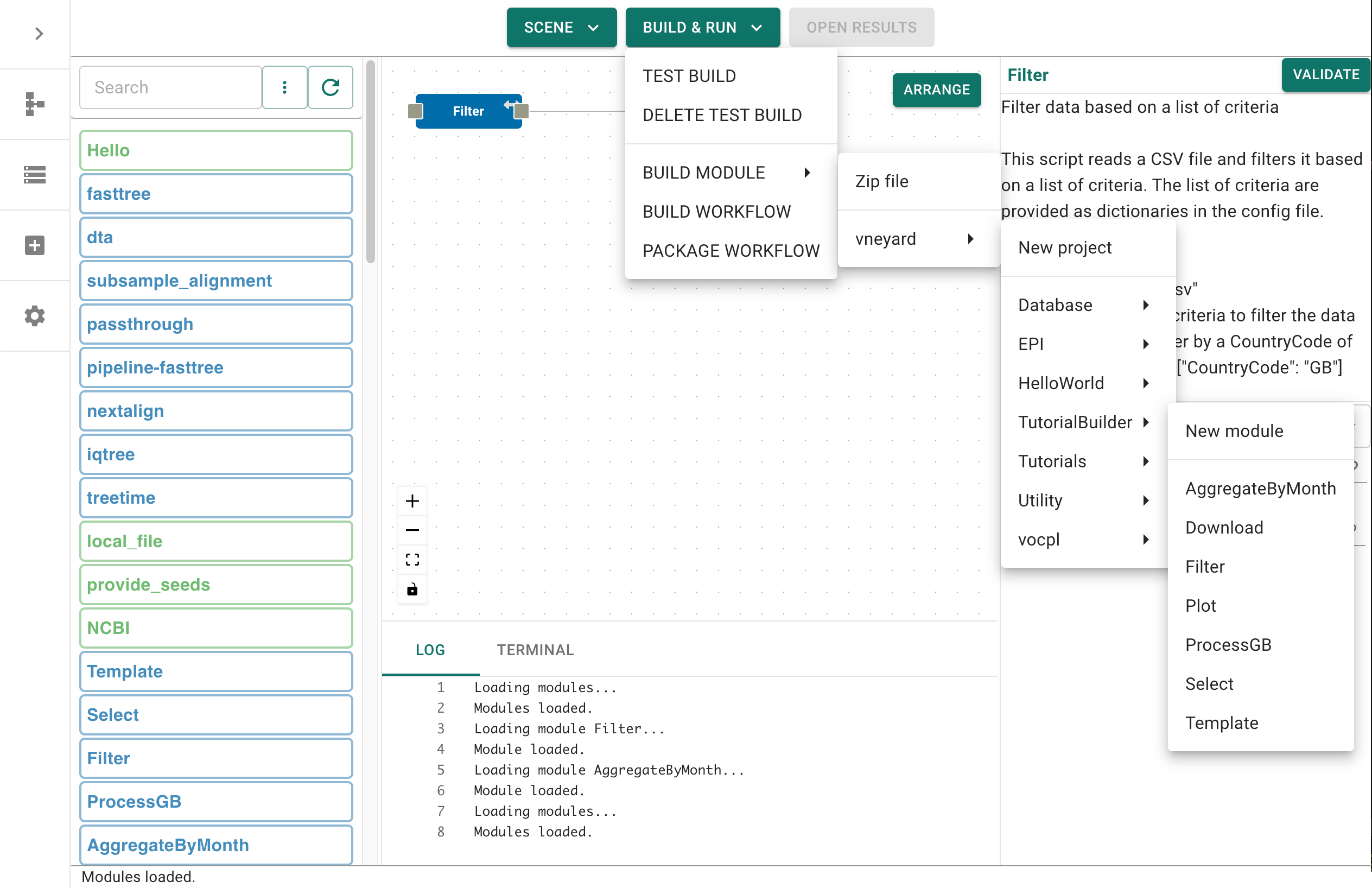Screen dimensions: 1372x888
Task: Refresh the module list
Action: (x=331, y=87)
